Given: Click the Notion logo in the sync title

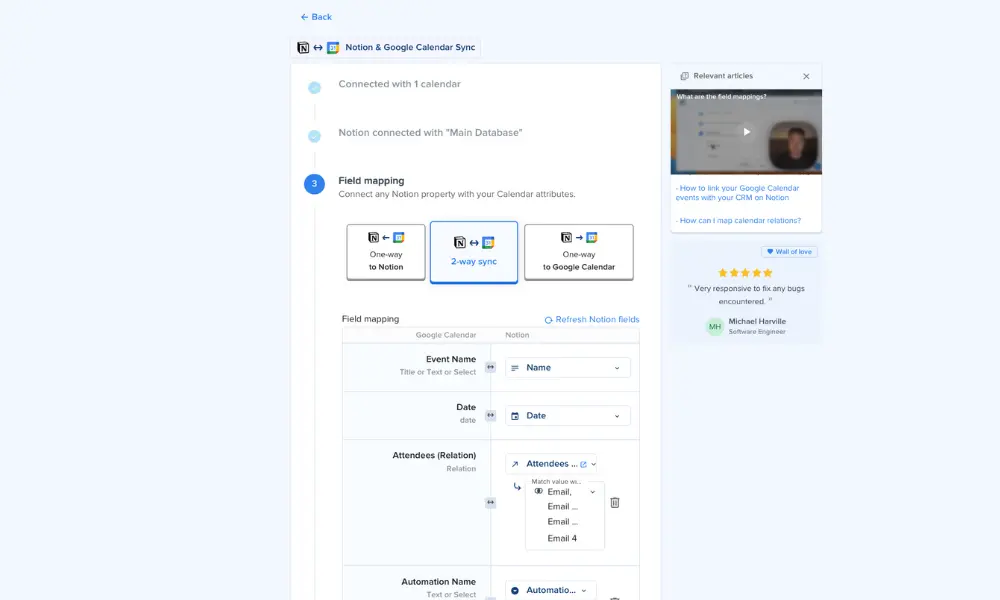Looking at the screenshot, I should click(x=303, y=47).
